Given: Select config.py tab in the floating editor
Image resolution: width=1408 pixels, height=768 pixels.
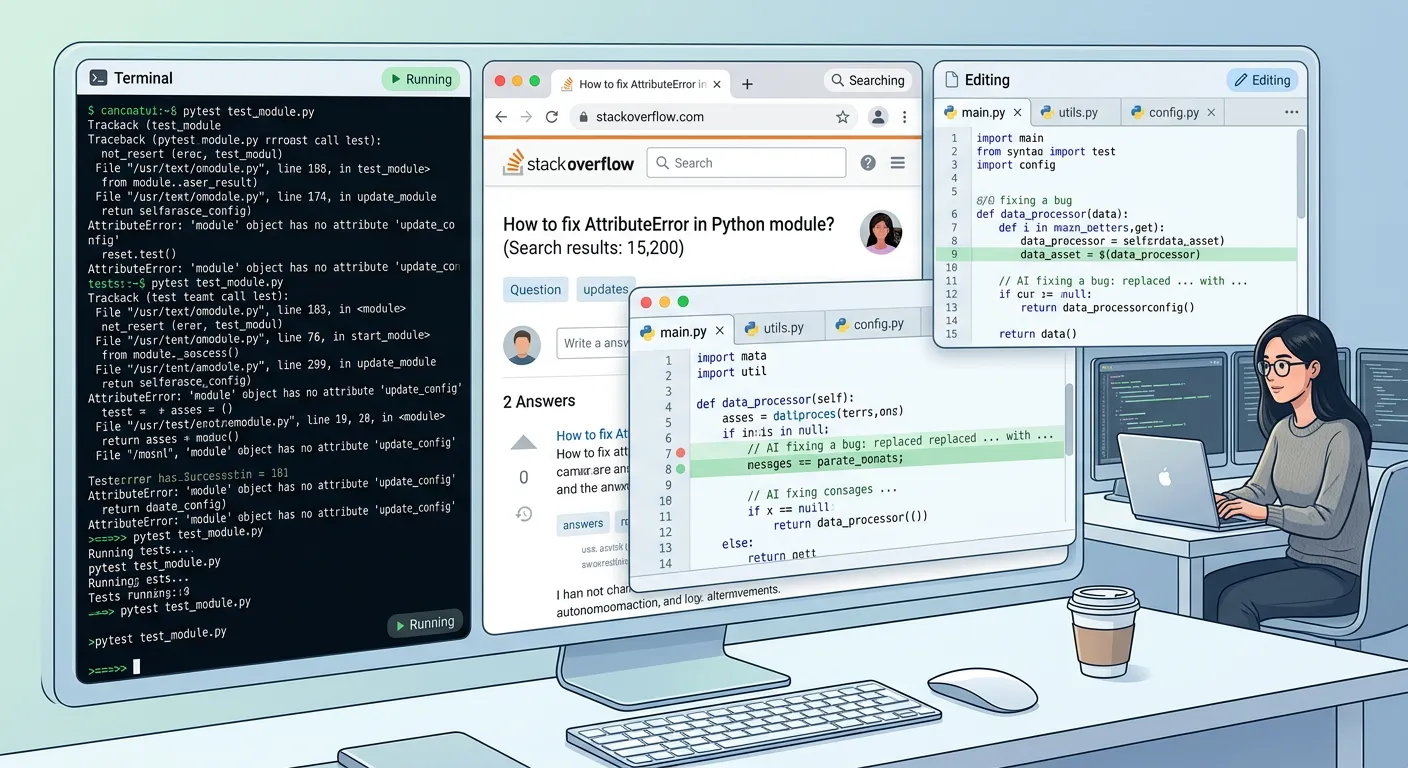Looking at the screenshot, I should (x=870, y=325).
